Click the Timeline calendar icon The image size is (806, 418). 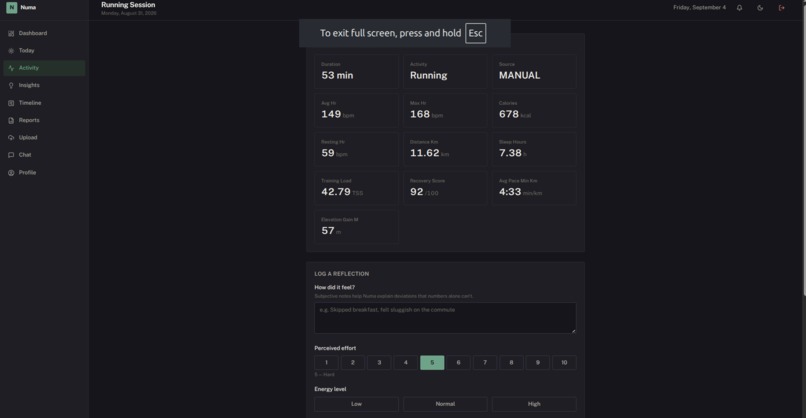(x=11, y=103)
